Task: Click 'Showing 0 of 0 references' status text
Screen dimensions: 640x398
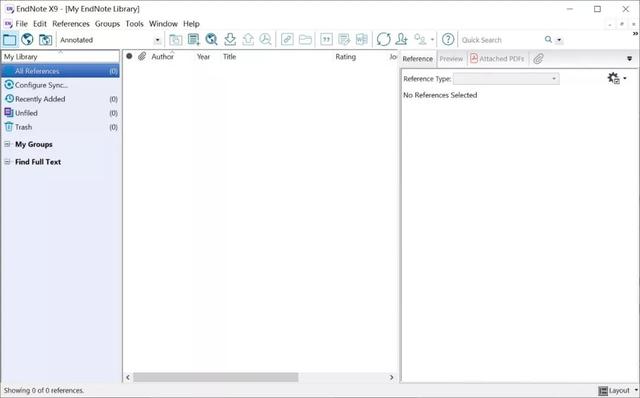Action: pos(44,390)
